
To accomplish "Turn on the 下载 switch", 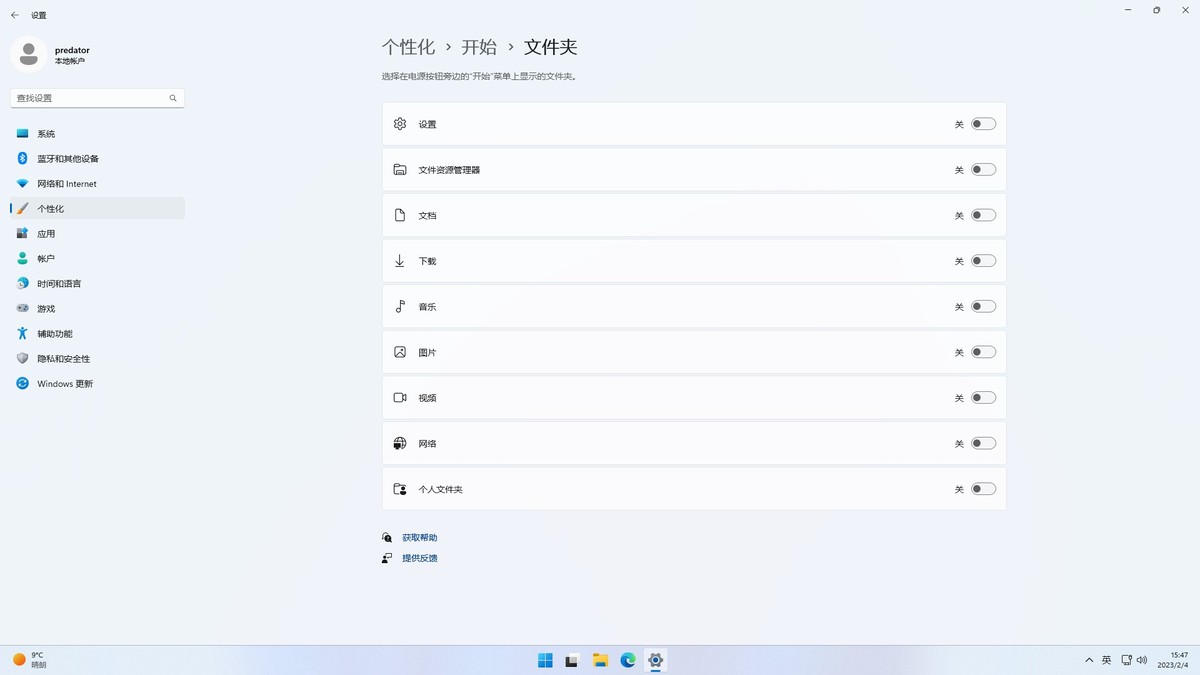I will click(x=982, y=260).
